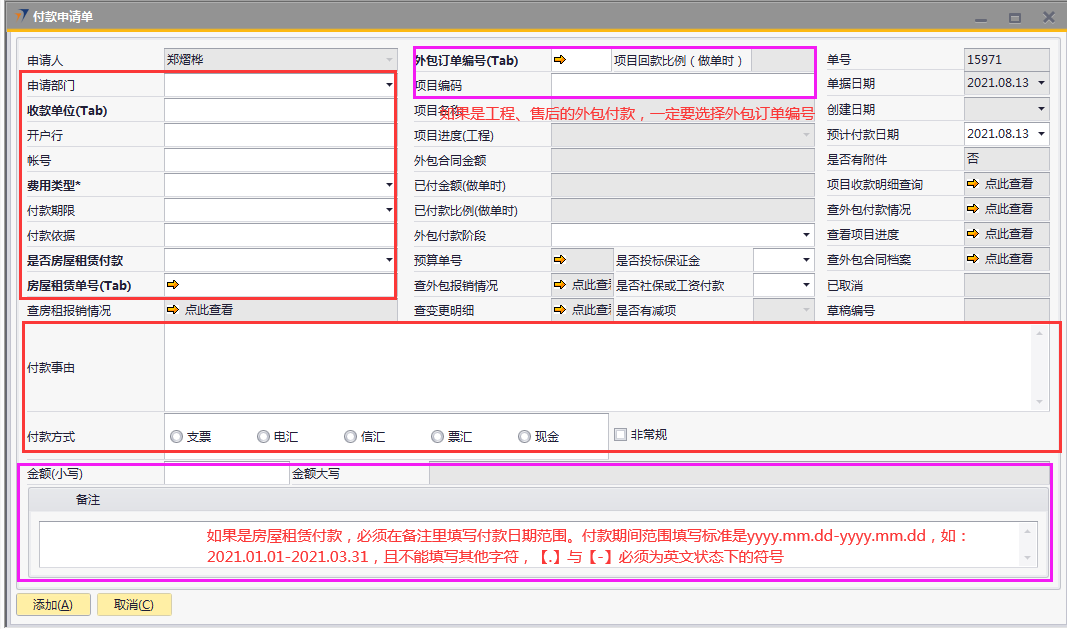This screenshot has height=629, width=1067.
Task: Expand the 外包付款阶段 dropdown
Action: tap(806, 235)
